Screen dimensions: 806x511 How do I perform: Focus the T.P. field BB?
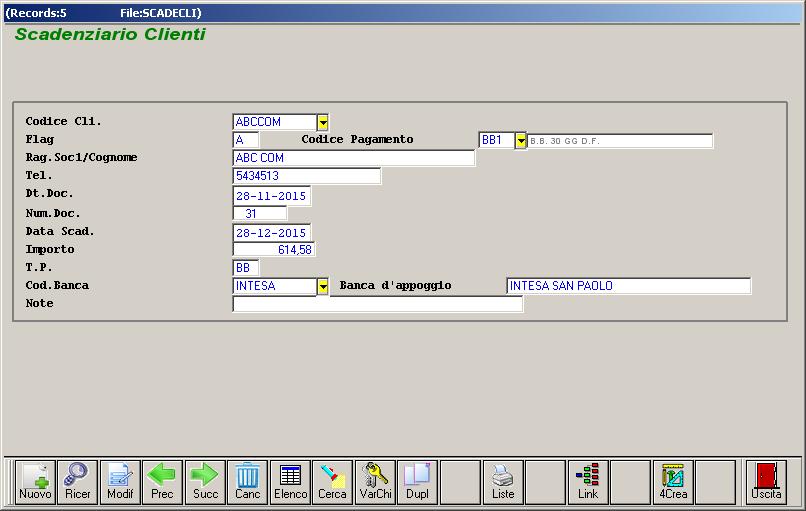pos(246,268)
